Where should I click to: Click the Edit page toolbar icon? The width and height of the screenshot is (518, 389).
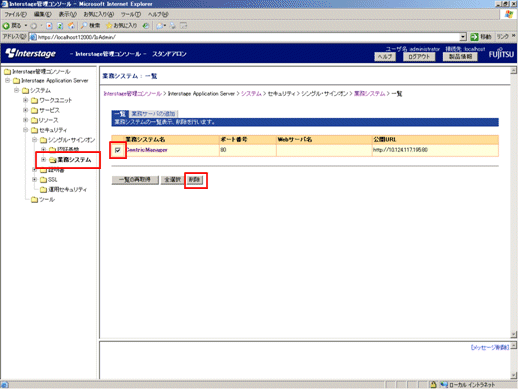183,26
